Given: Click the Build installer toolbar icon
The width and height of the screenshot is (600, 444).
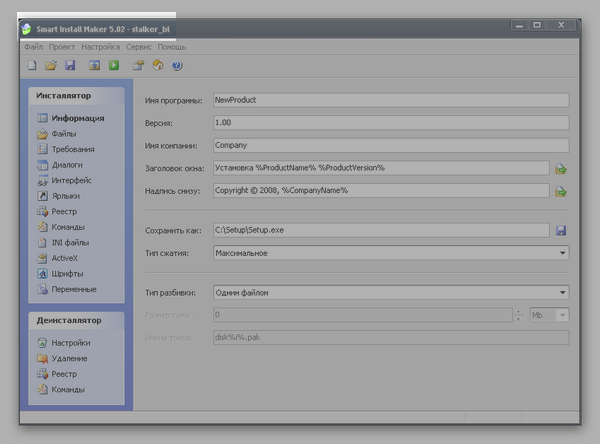Looking at the screenshot, I should click(x=95, y=66).
